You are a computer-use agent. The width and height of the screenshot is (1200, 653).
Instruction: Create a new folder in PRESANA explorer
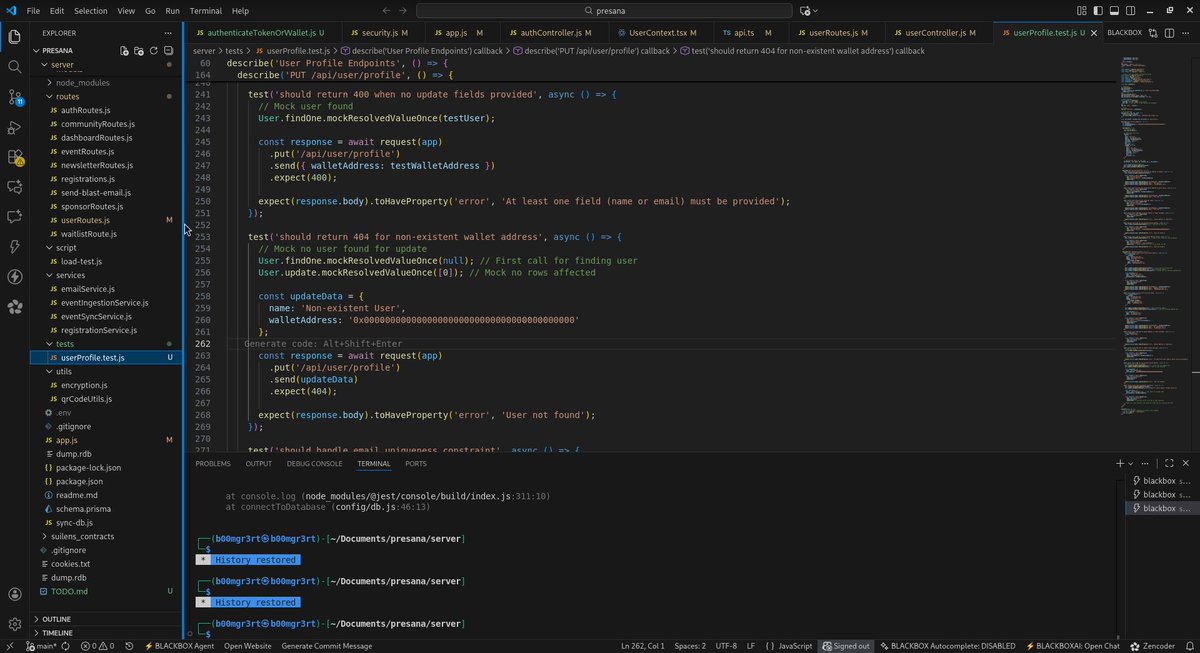pyautogui.click(x=138, y=50)
